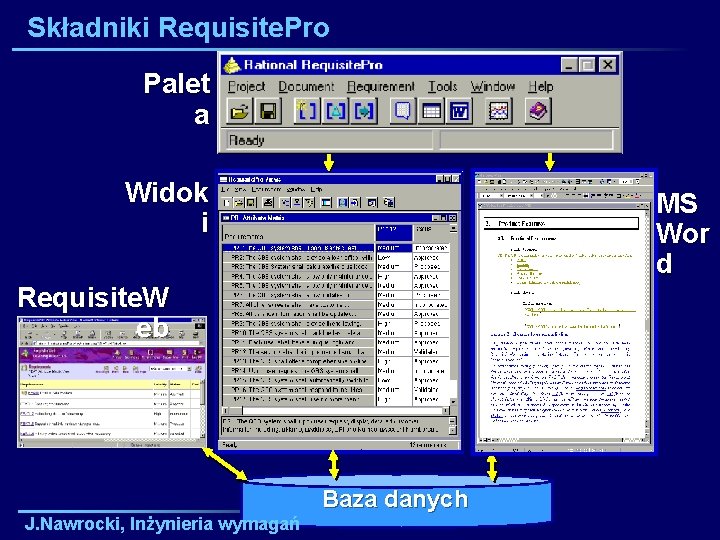Click the Ready status bar text
The image size is (720, 540).
point(247,140)
